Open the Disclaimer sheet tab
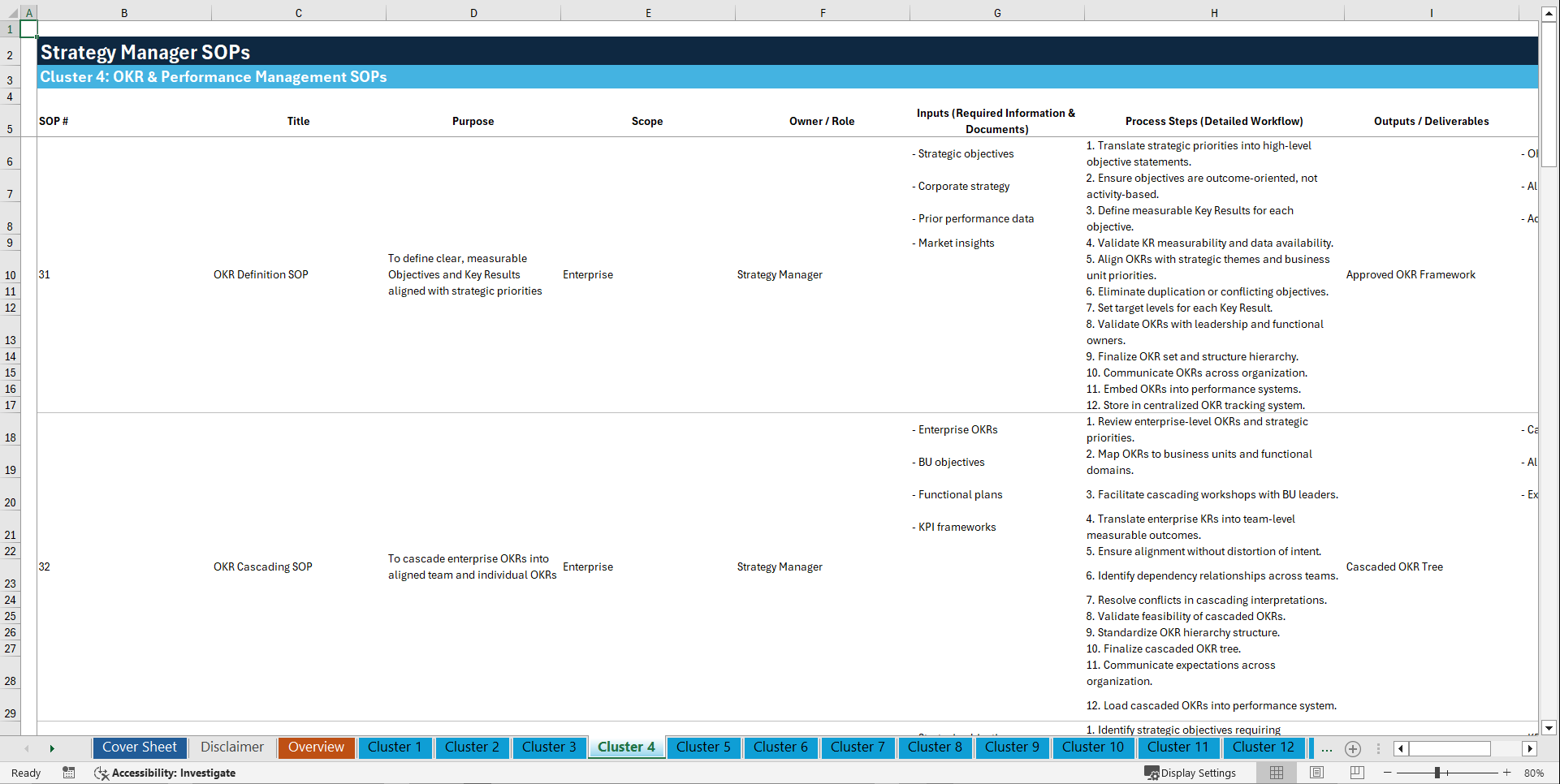The width and height of the screenshot is (1560, 784). pos(231,747)
